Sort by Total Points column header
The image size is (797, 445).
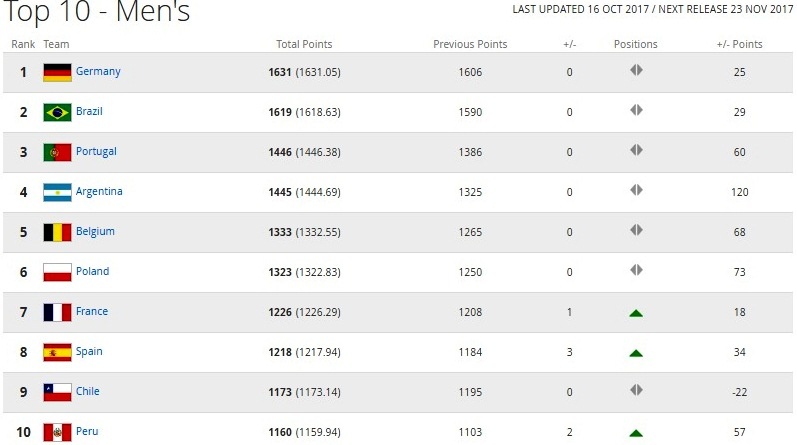click(304, 44)
